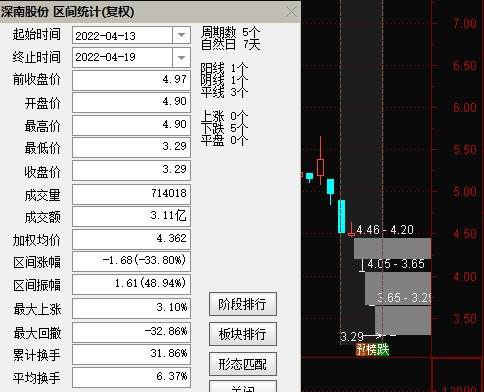Click the 成交量 field showing 714018

click(x=131, y=194)
